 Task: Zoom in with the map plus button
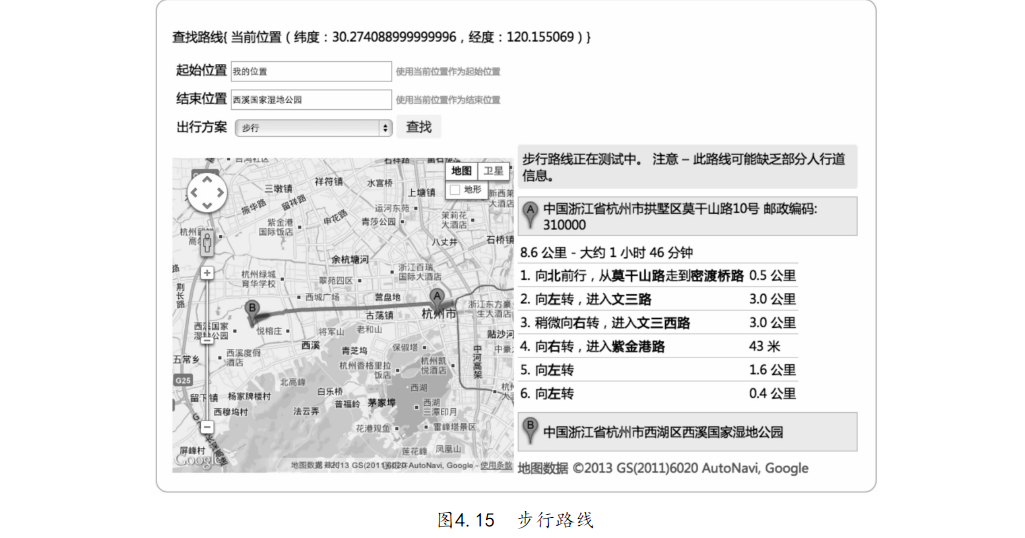coord(207,272)
